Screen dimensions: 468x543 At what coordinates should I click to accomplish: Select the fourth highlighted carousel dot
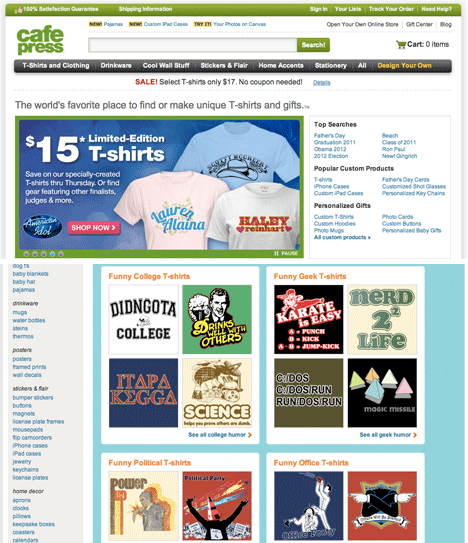[x=52, y=254]
